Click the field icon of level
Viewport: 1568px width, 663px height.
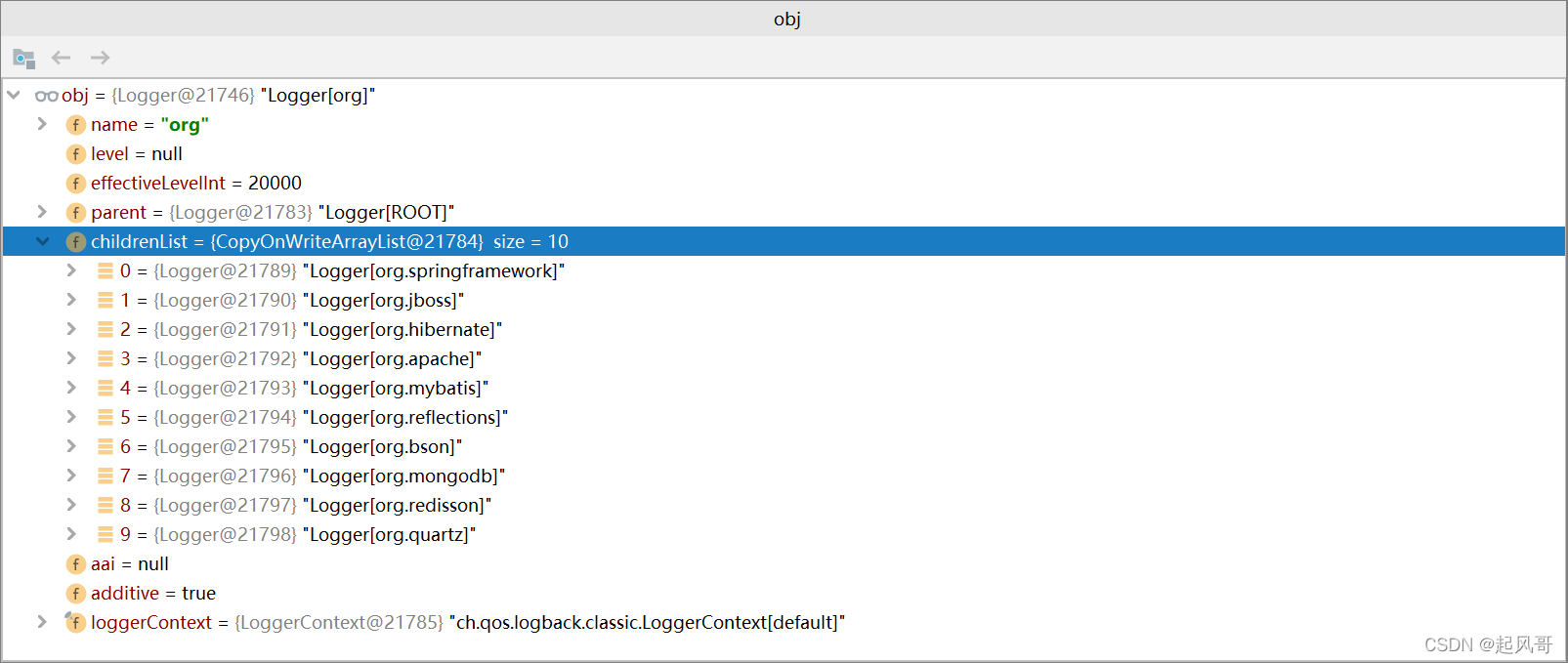click(75, 154)
